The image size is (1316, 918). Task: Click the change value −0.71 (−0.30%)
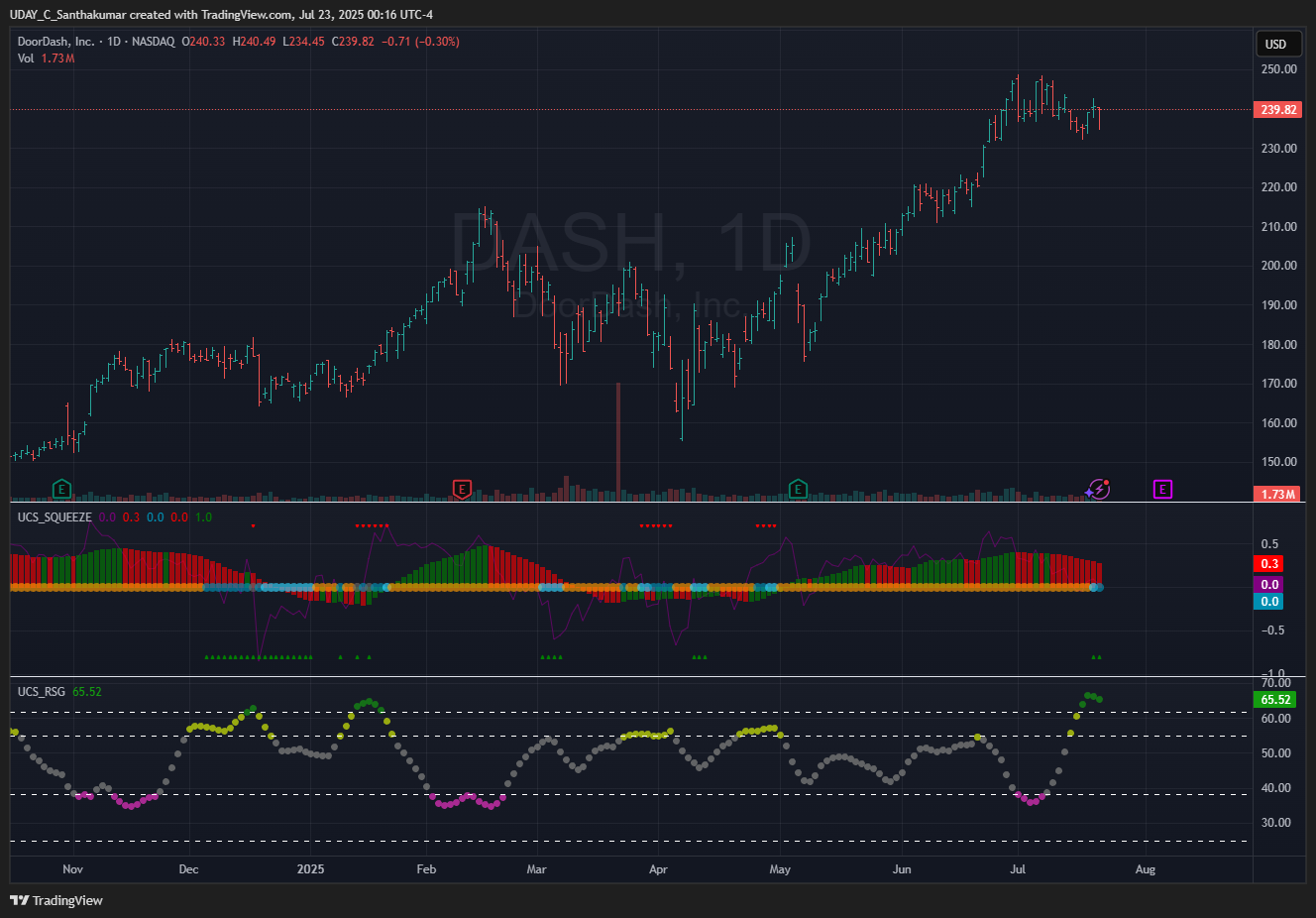(x=420, y=42)
